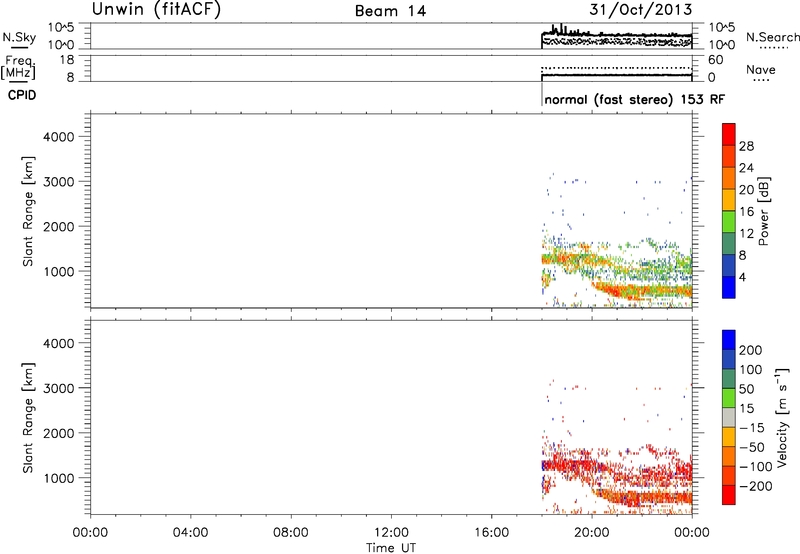The width and height of the screenshot is (800, 554).
Task: Click the 'Velocity [m s⁻¹]' colorbar title
Action: tap(781, 417)
